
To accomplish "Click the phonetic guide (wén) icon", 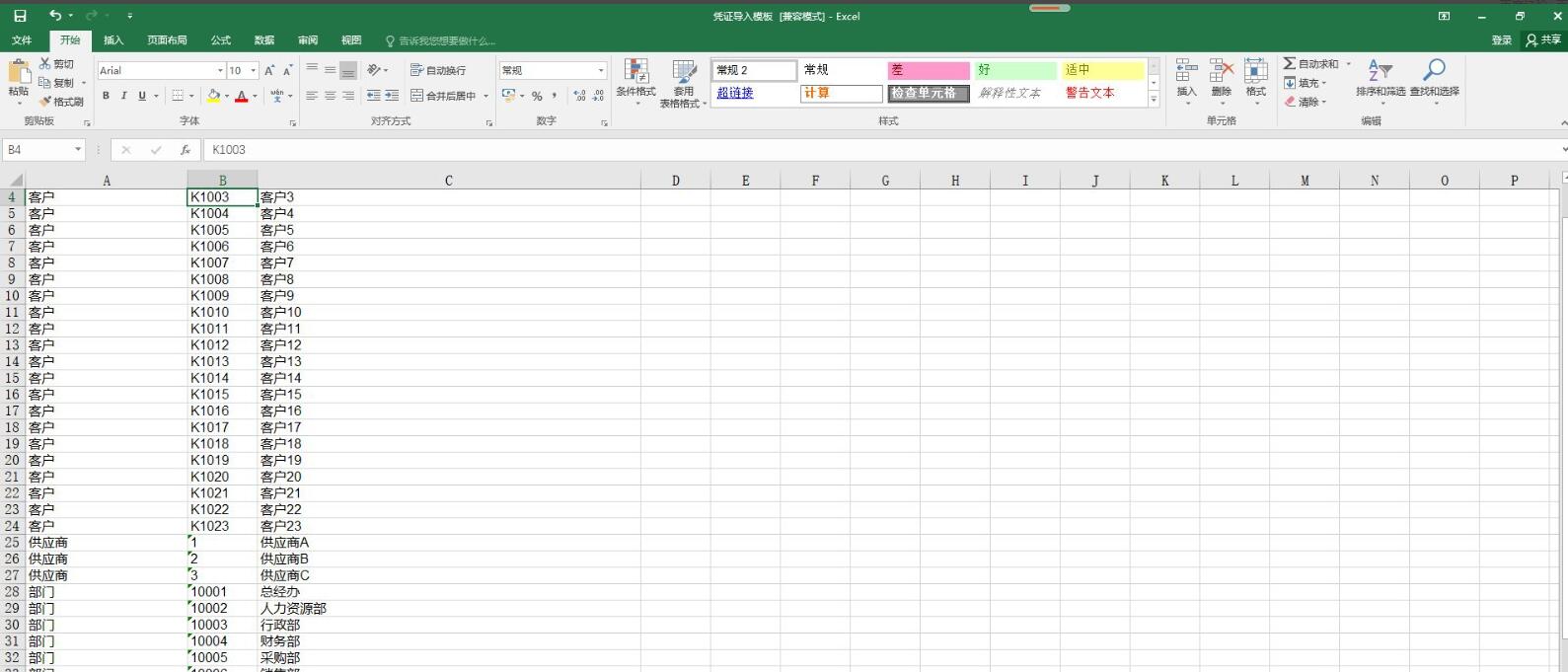I will [276, 96].
